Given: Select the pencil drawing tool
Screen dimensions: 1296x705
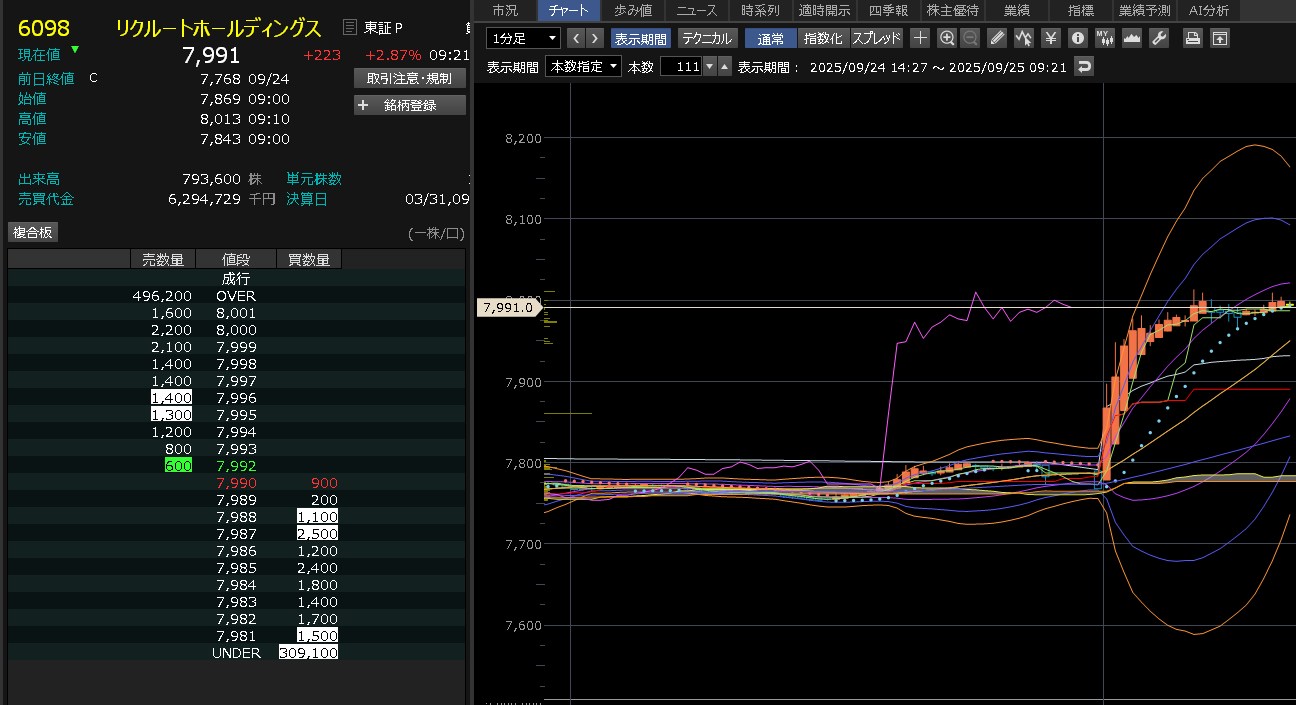Looking at the screenshot, I should pyautogui.click(x=997, y=38).
